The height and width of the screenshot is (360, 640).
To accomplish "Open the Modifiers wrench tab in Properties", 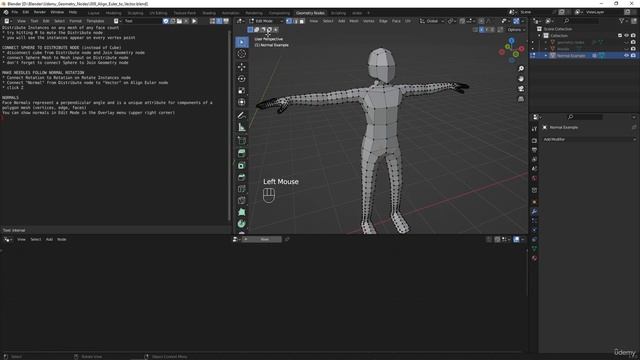I will (x=534, y=211).
